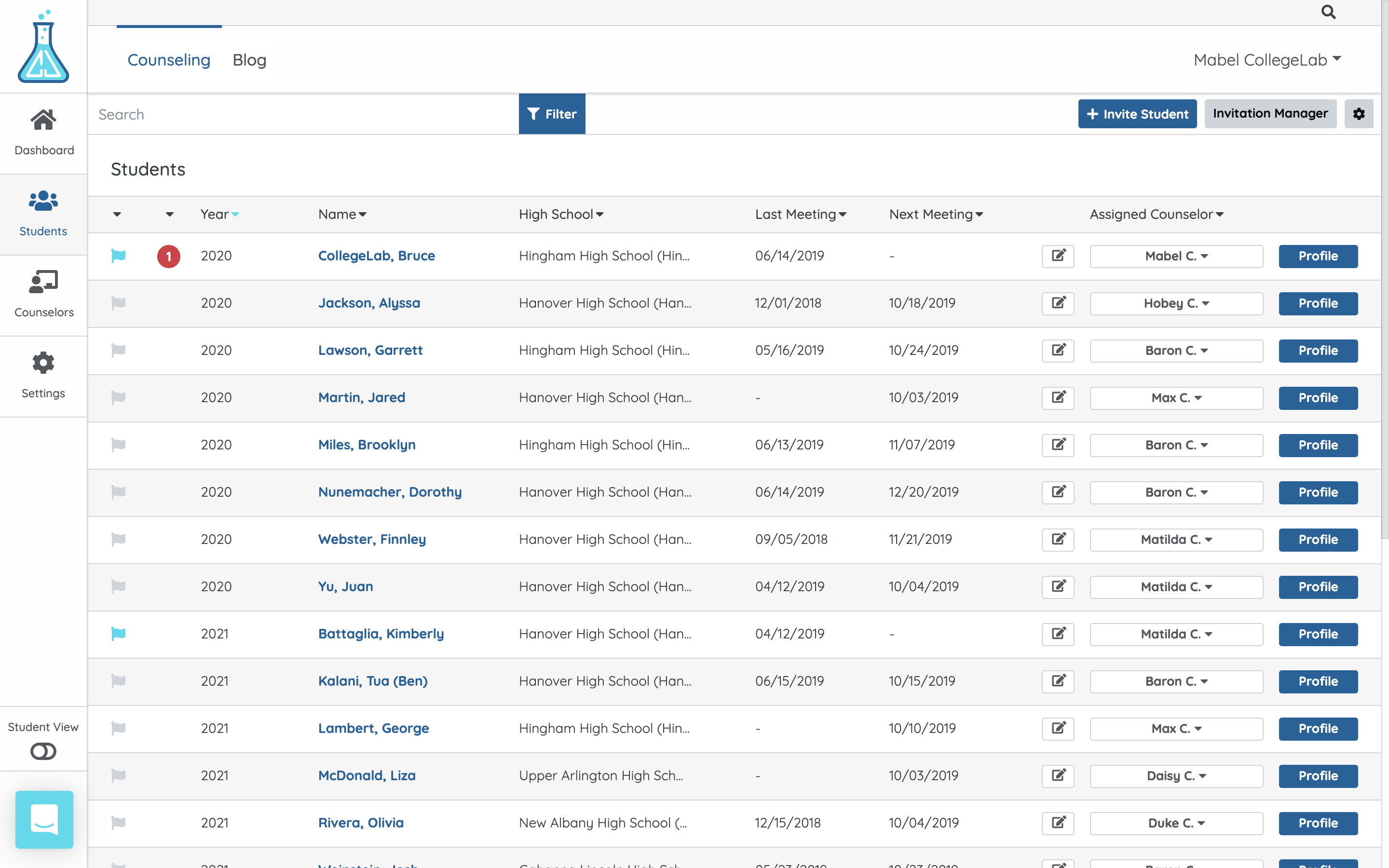Sort by Assigned Counselor column
The image size is (1389, 868).
coord(1157,214)
